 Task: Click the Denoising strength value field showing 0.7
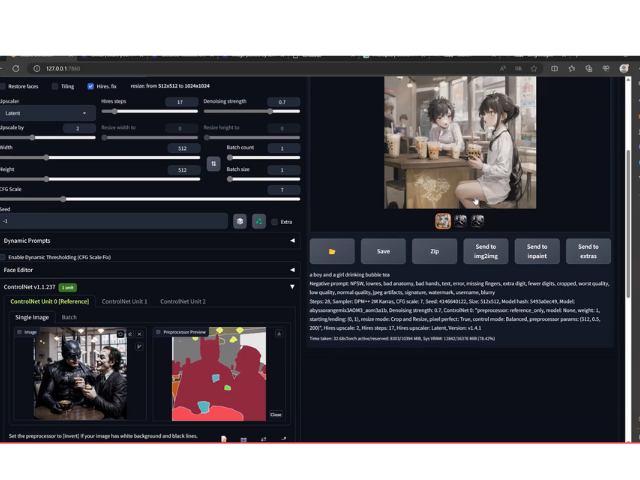[x=284, y=102]
